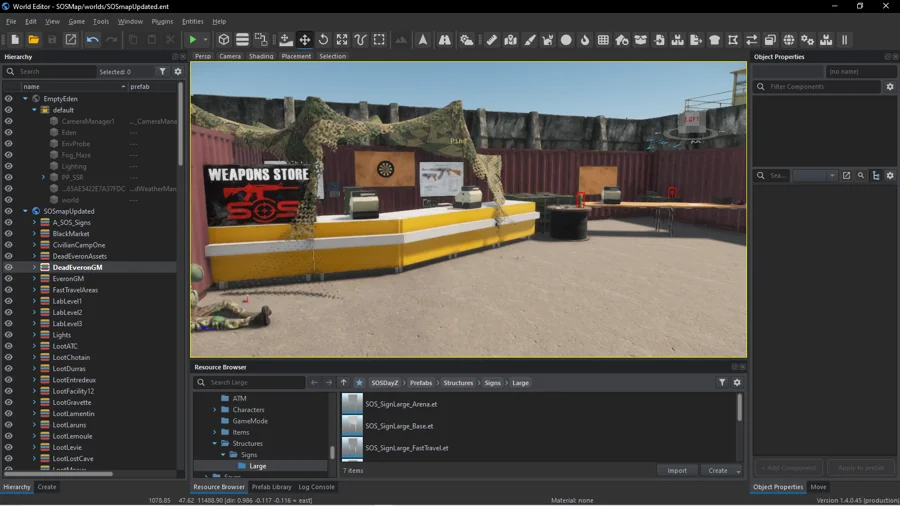Viewport: 900px width, 506px height.
Task: Select the ruler measure tool
Action: click(x=492, y=40)
